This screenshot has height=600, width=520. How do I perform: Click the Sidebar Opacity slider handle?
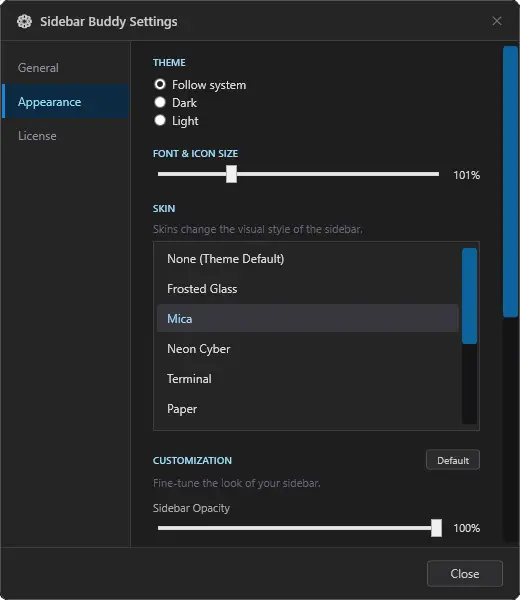436,528
